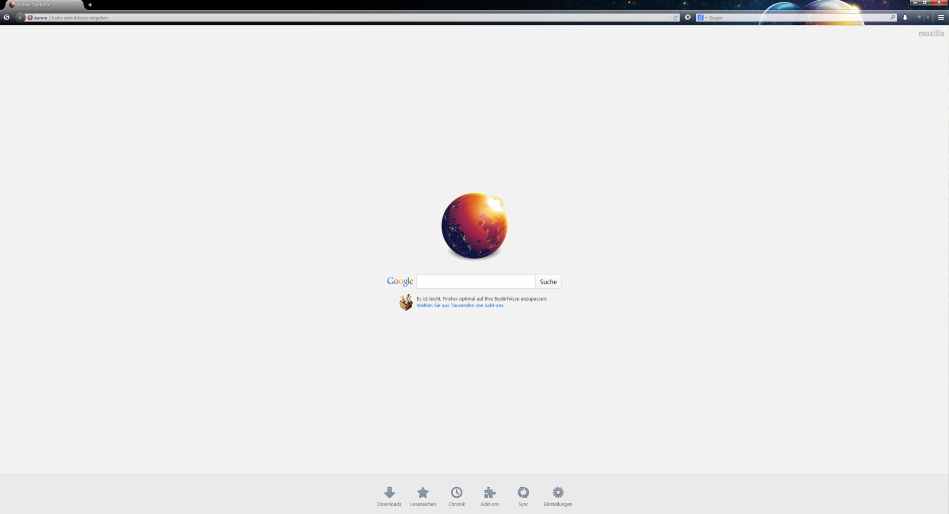Focus the Google search field in the page center
The height and width of the screenshot is (514, 949).
tap(476, 282)
